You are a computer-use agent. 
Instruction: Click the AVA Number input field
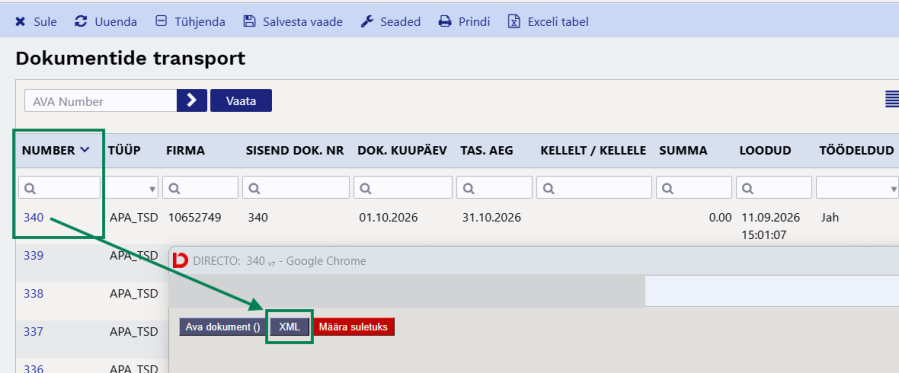tap(101, 101)
